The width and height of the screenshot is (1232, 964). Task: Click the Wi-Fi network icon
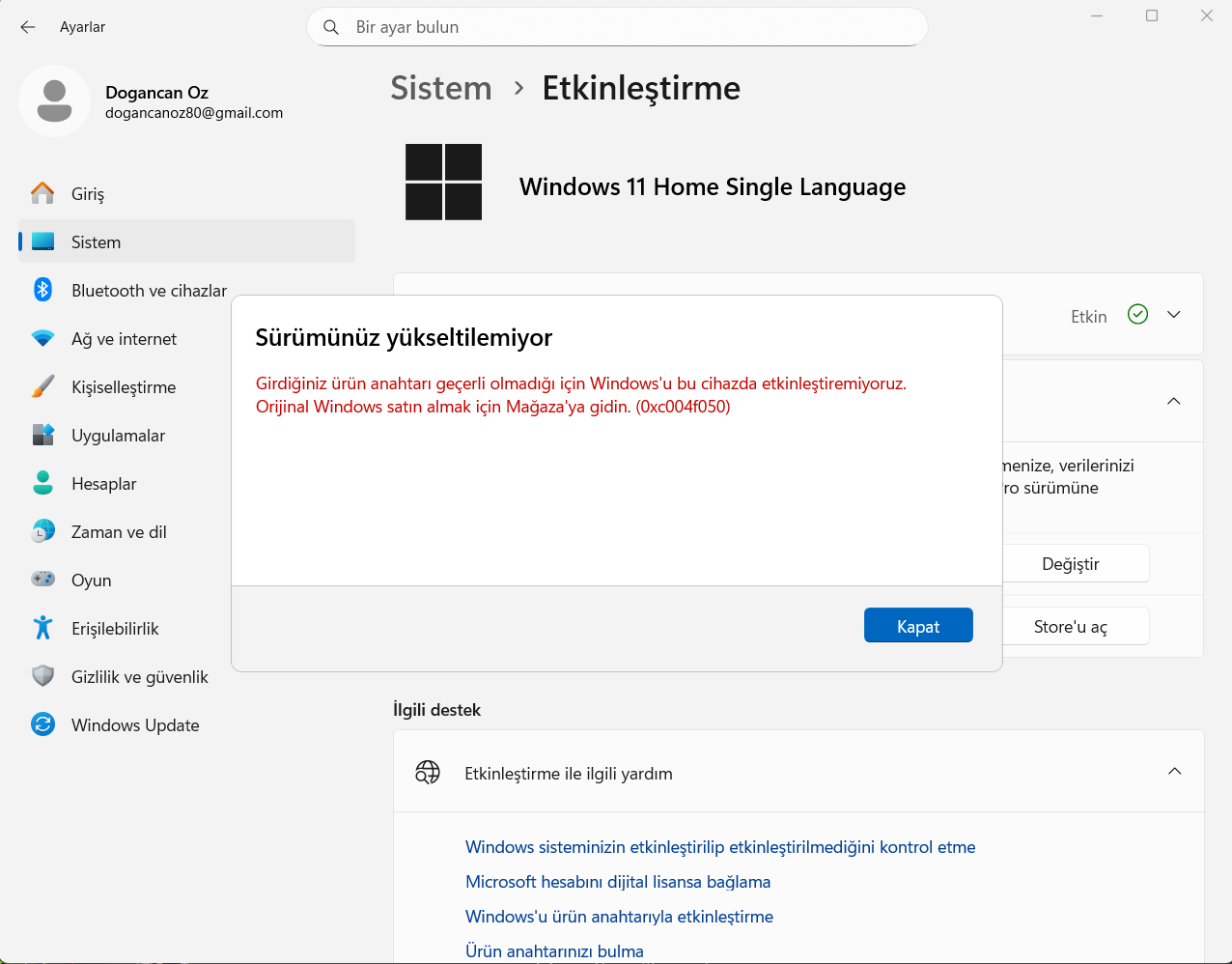point(42,338)
